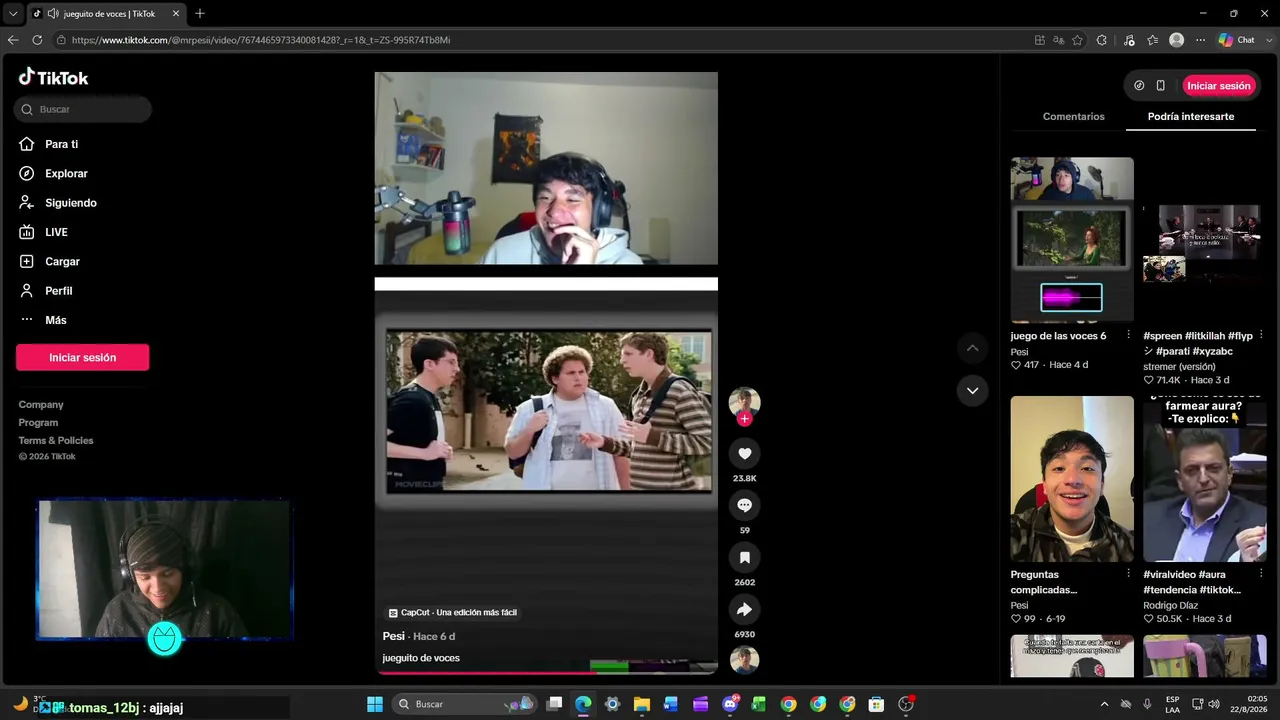Open the taskbar Settings gear
1280x720 pixels.
613,704
